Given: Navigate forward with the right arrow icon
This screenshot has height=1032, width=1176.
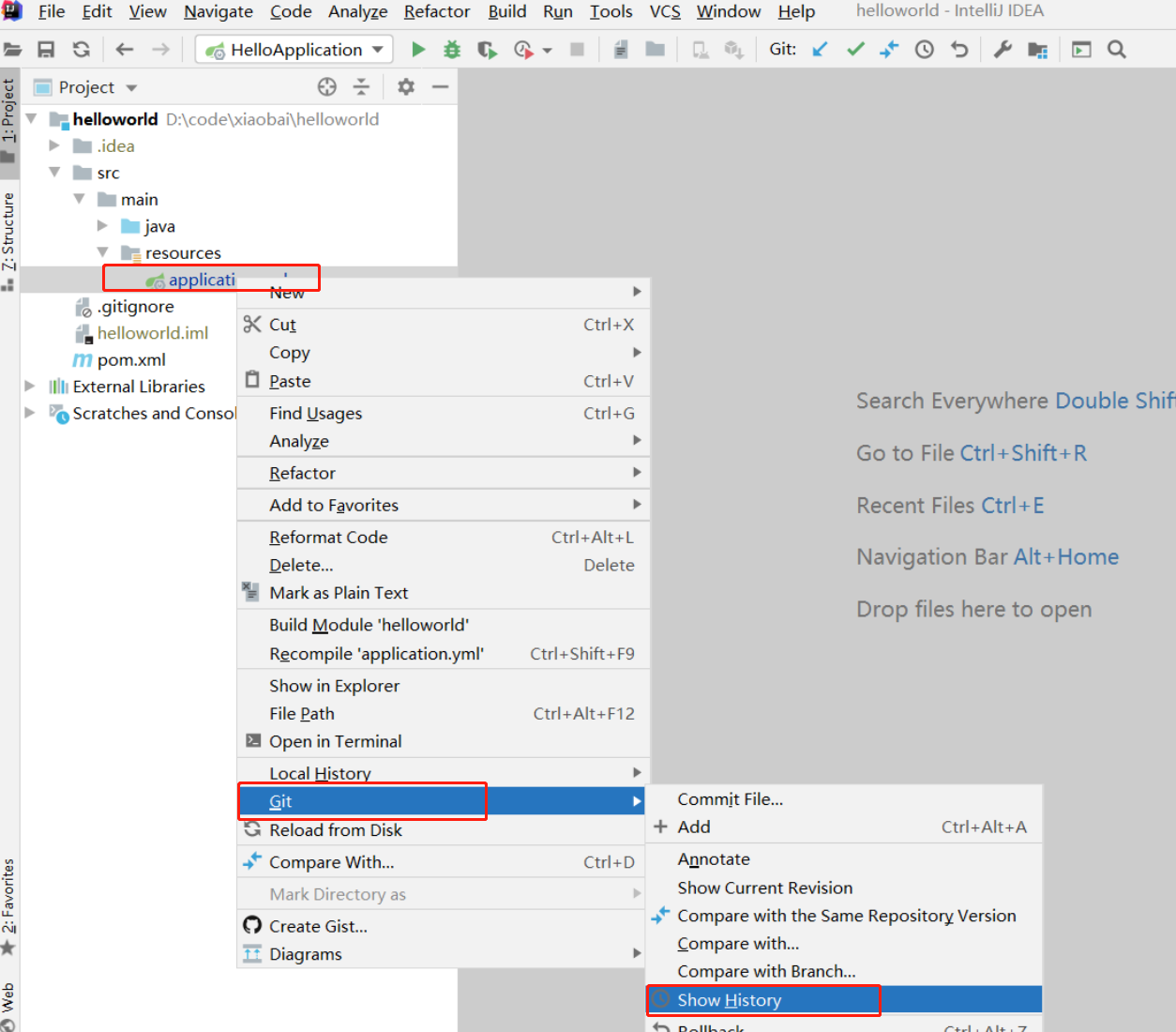Looking at the screenshot, I should click(x=161, y=50).
